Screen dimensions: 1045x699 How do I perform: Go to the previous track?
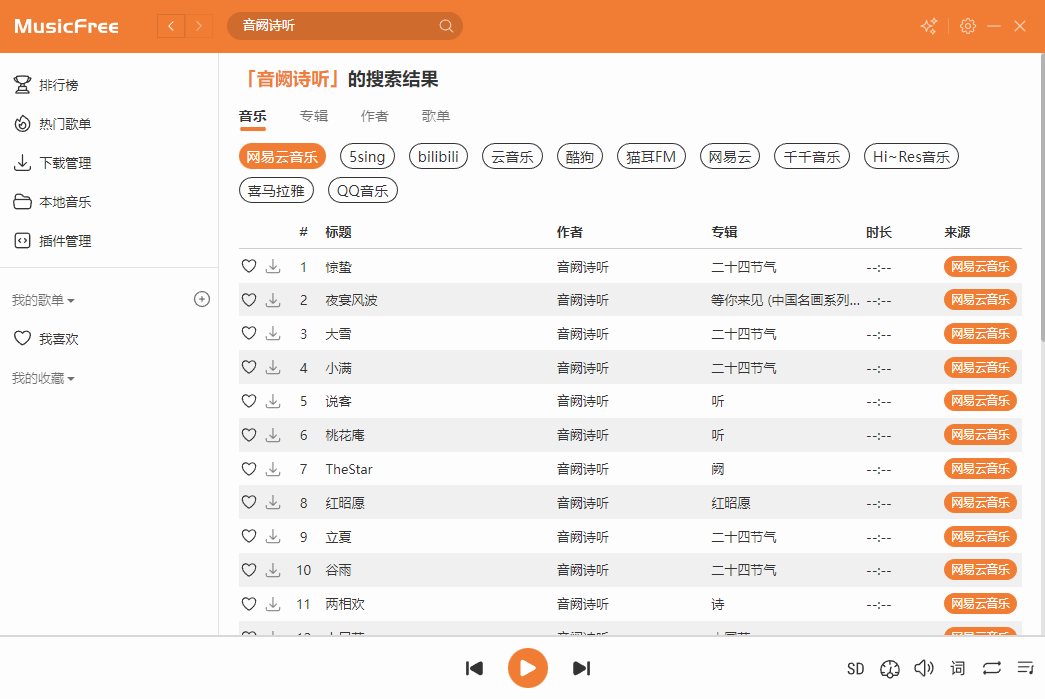click(x=475, y=668)
